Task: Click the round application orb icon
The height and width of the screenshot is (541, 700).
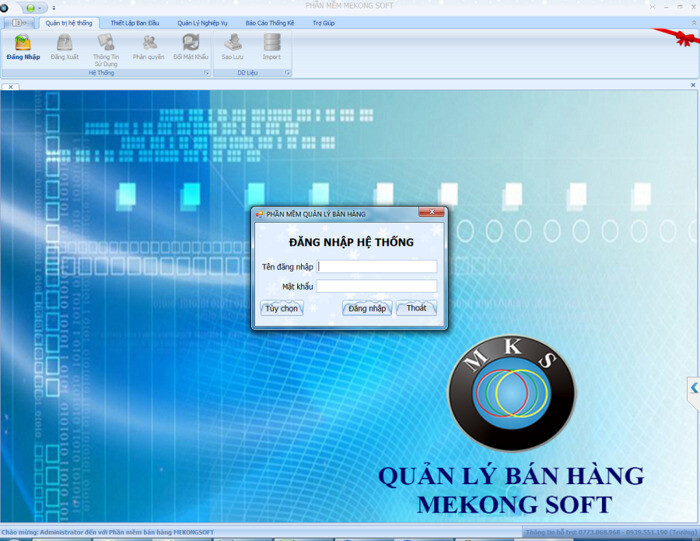Action: [4, 8]
